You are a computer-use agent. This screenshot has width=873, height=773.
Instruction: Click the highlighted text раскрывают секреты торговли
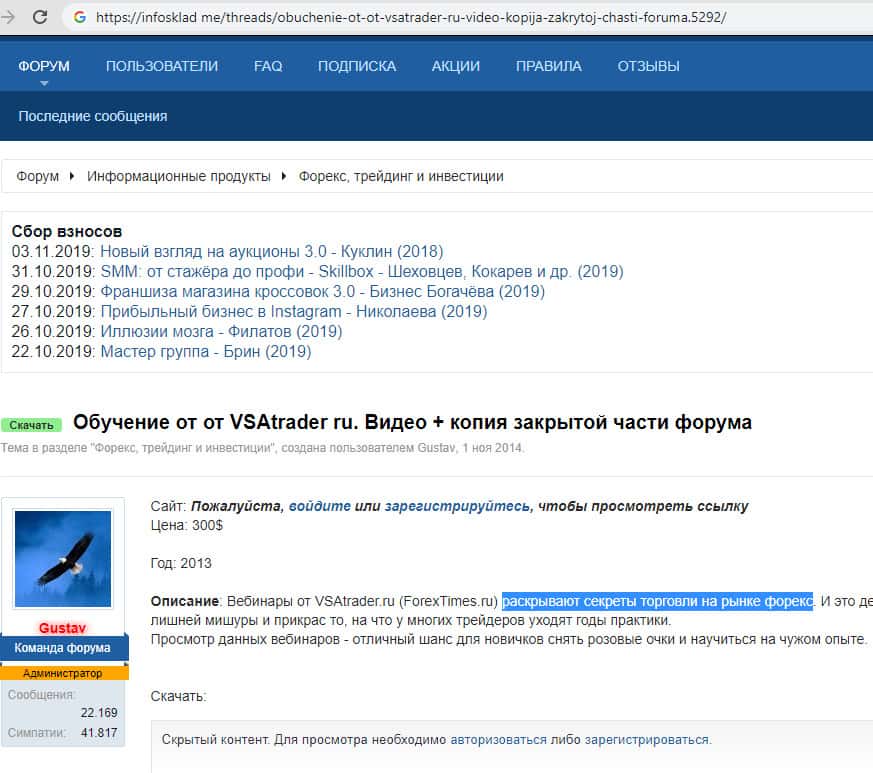click(658, 601)
